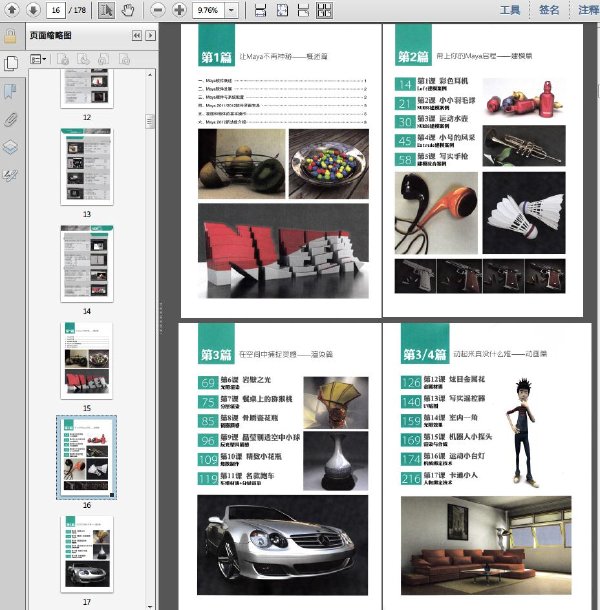The width and height of the screenshot is (600, 610).
Task: Select page 14 thumbnail
Action: [x=87, y=263]
